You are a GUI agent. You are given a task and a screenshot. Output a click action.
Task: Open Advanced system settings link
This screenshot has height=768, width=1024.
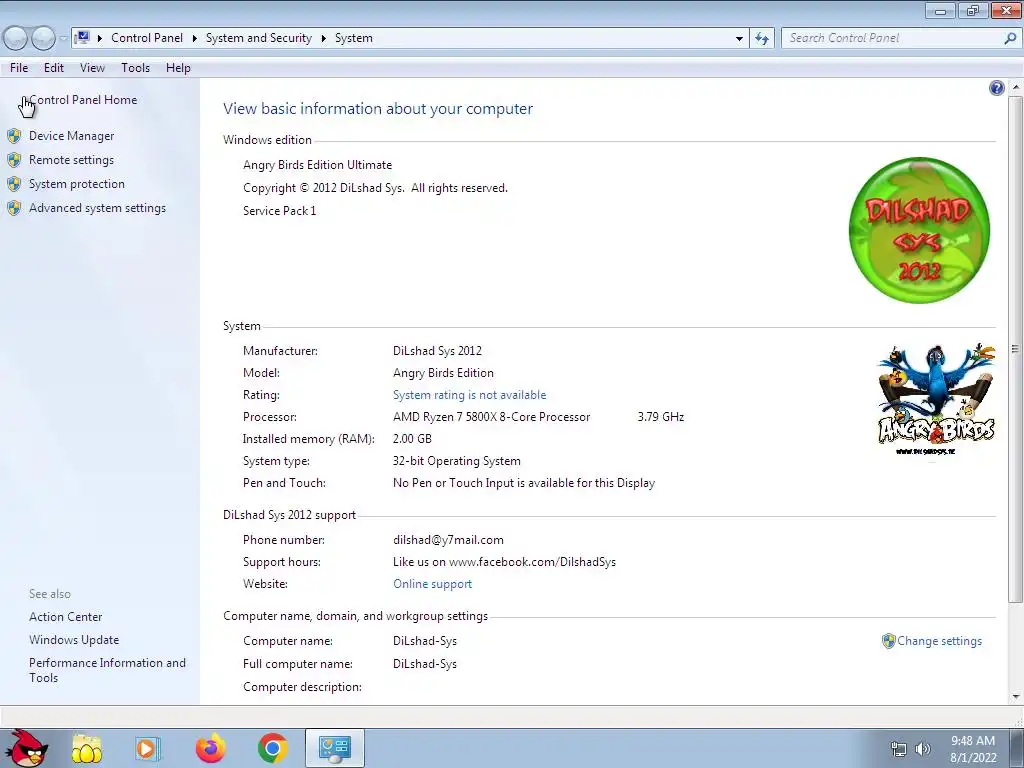[97, 208]
